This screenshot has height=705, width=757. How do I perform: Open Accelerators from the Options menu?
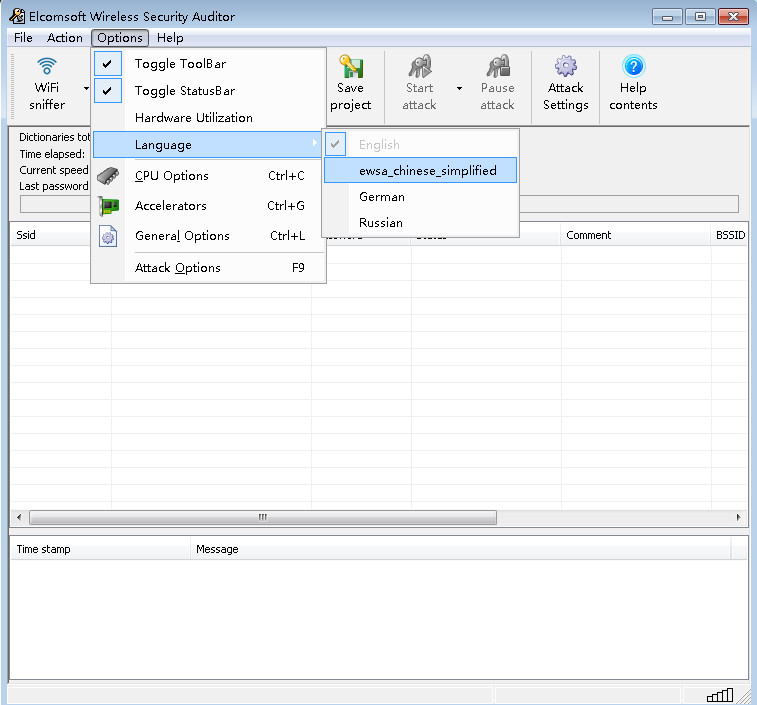[208, 206]
